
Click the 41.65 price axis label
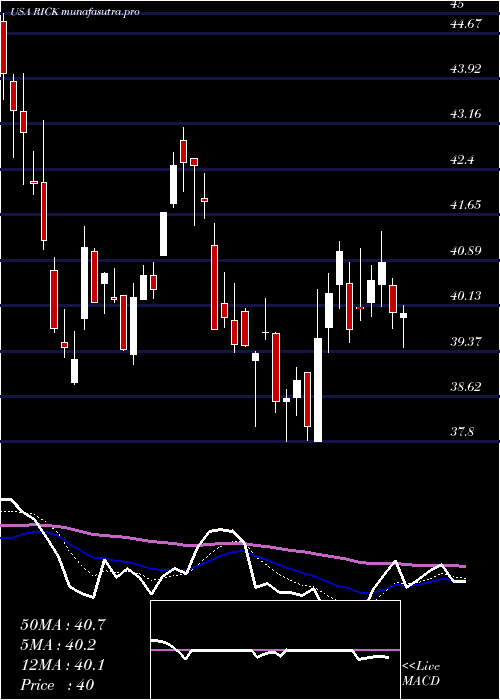click(x=466, y=205)
